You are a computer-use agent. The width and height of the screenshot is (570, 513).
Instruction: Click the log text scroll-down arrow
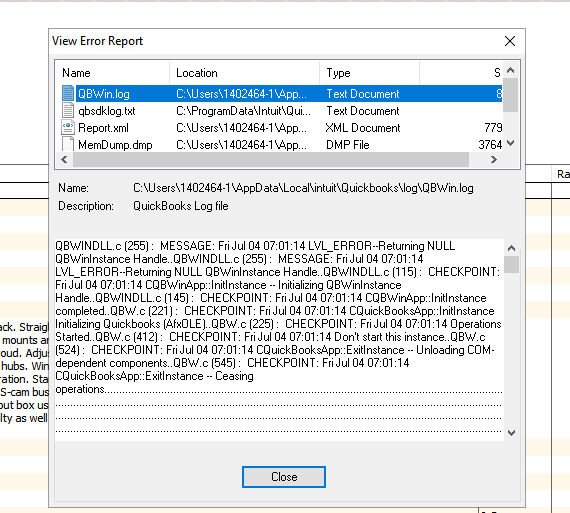[x=511, y=433]
